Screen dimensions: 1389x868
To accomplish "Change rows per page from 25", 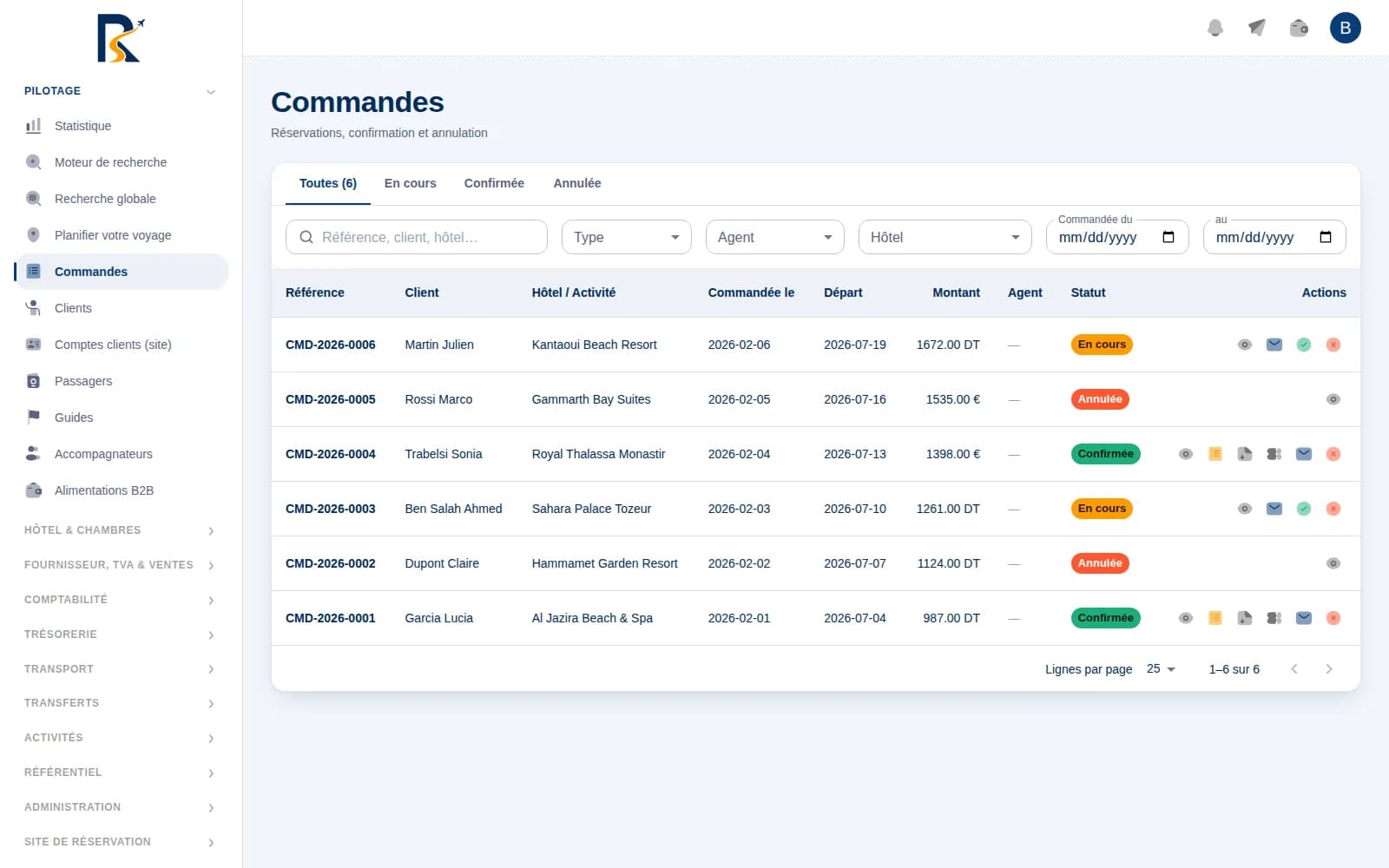I will click(1161, 669).
